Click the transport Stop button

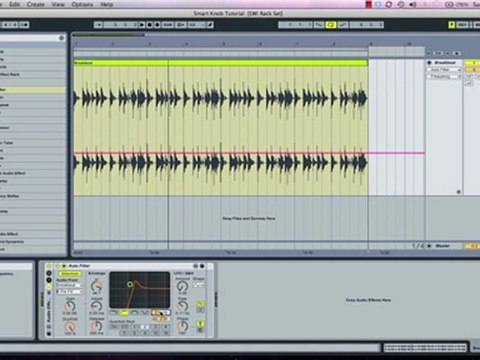tap(150, 25)
